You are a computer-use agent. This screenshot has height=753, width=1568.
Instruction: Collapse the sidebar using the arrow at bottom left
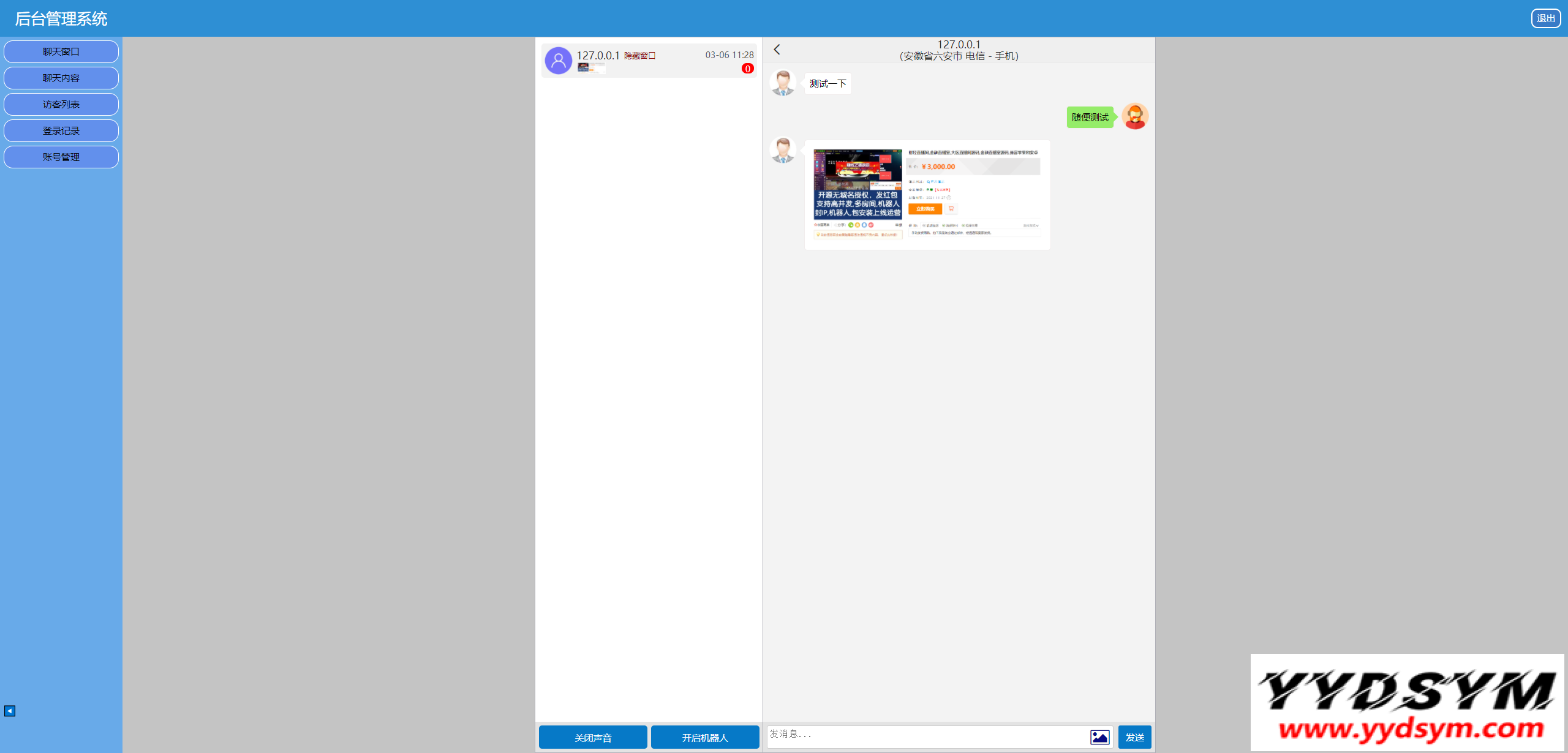9,711
